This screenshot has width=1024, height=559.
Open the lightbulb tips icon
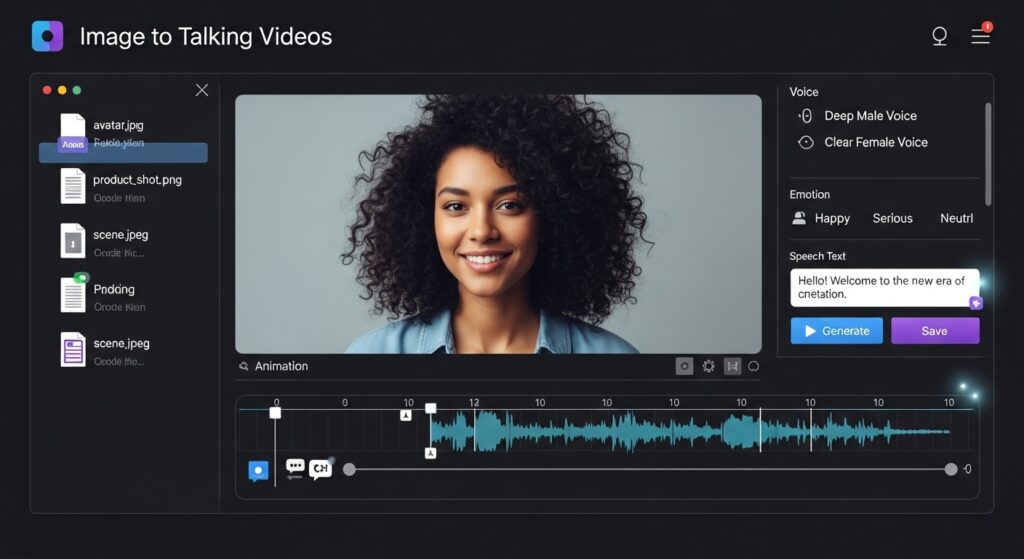(x=939, y=37)
